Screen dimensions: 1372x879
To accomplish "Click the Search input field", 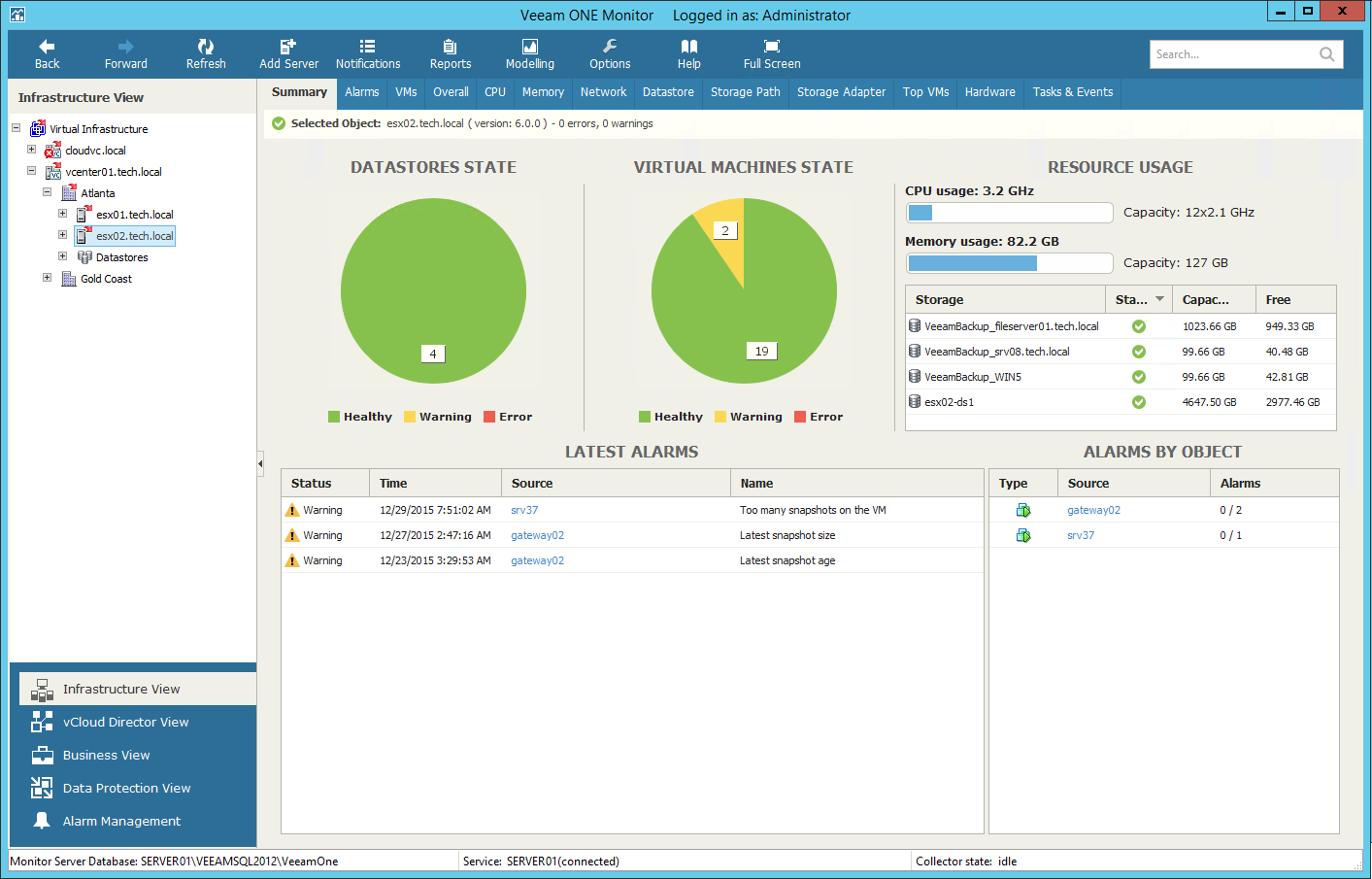I will click(x=1233, y=54).
